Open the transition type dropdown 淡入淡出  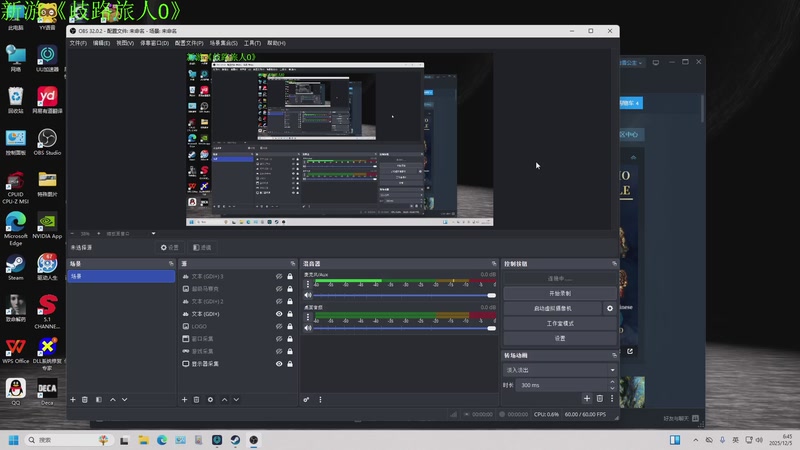coord(560,370)
